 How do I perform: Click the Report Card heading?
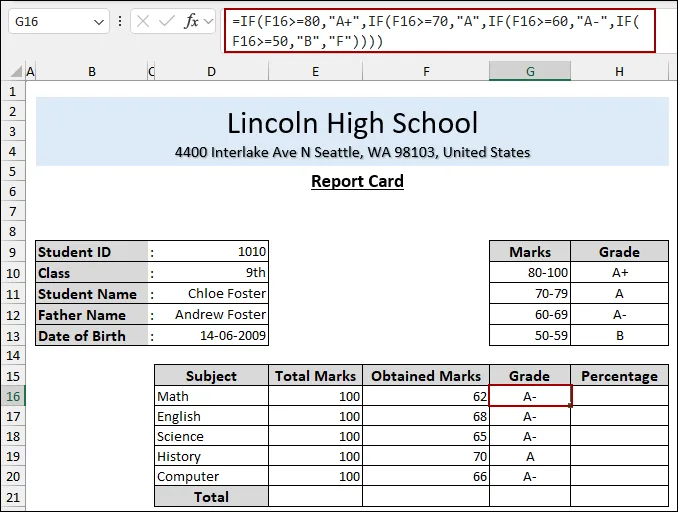357,181
